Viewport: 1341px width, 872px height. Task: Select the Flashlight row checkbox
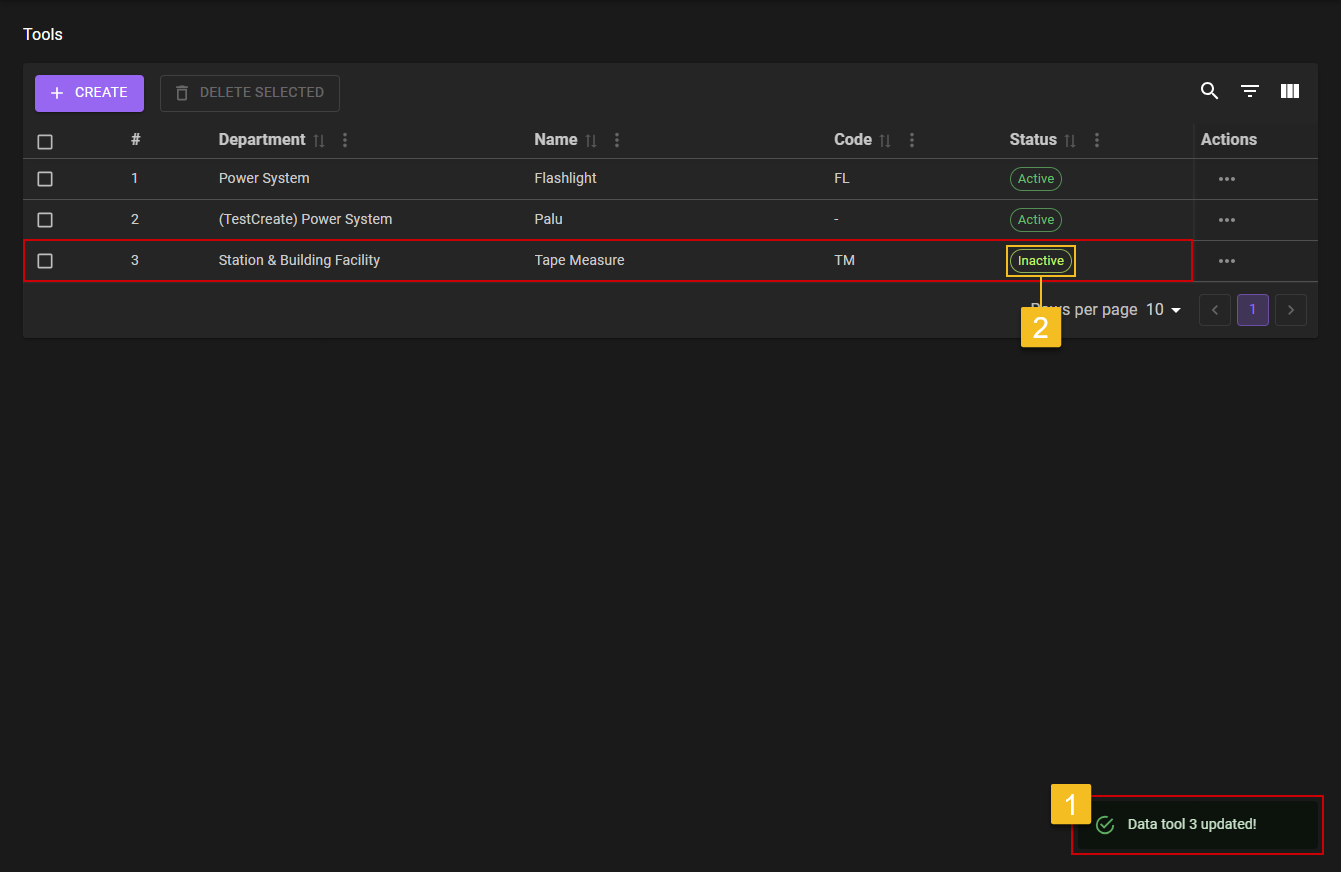(45, 179)
